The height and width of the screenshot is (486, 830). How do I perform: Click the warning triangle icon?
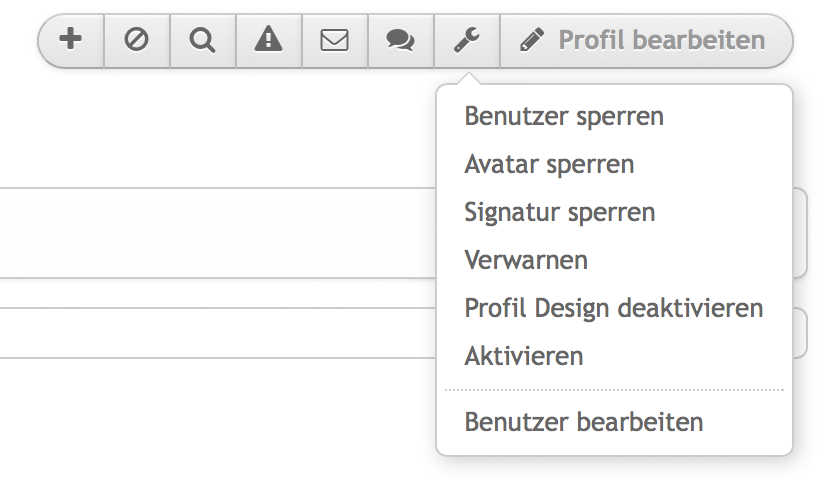269,41
